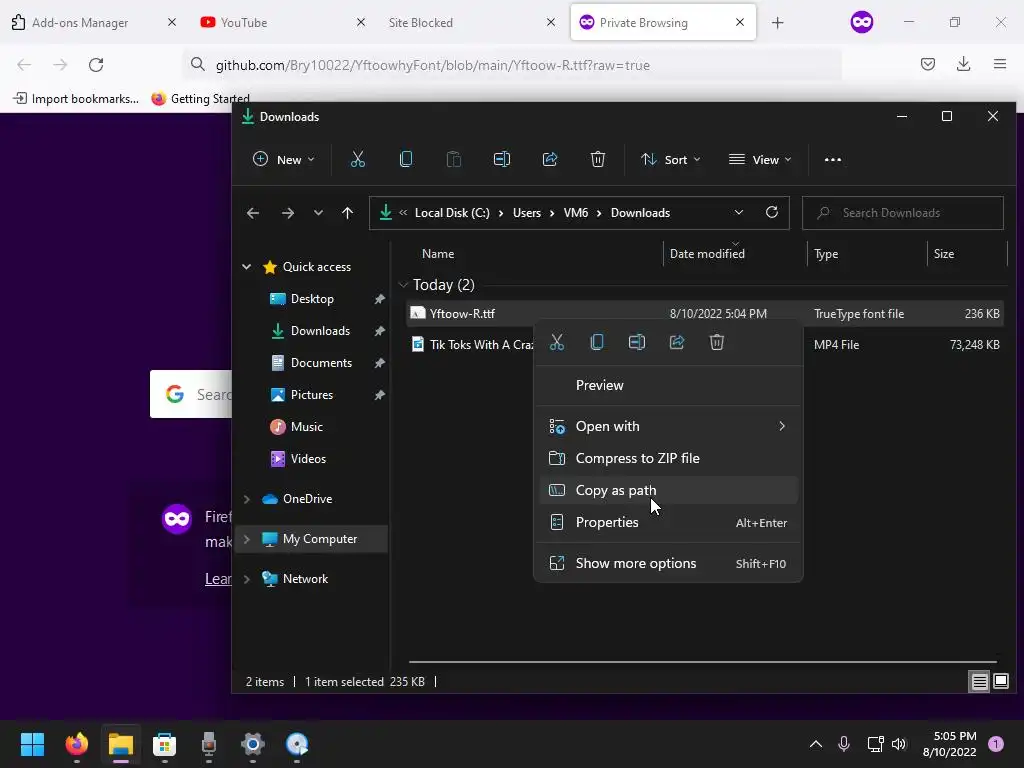The image size is (1024, 768).
Task: Open recent locations dropdown chevron
Action: click(x=318, y=213)
